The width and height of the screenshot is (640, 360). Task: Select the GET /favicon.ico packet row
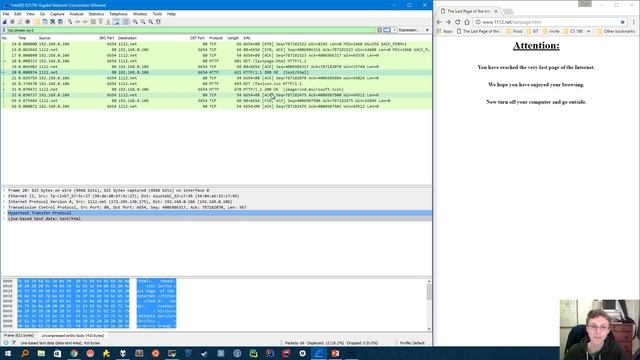216,84
